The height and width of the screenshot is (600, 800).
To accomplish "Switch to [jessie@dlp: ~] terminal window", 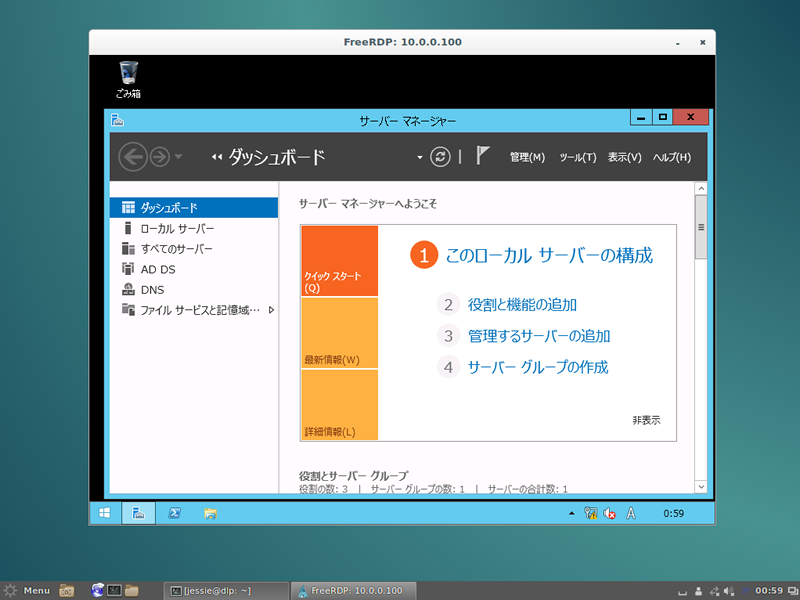I will point(227,591).
